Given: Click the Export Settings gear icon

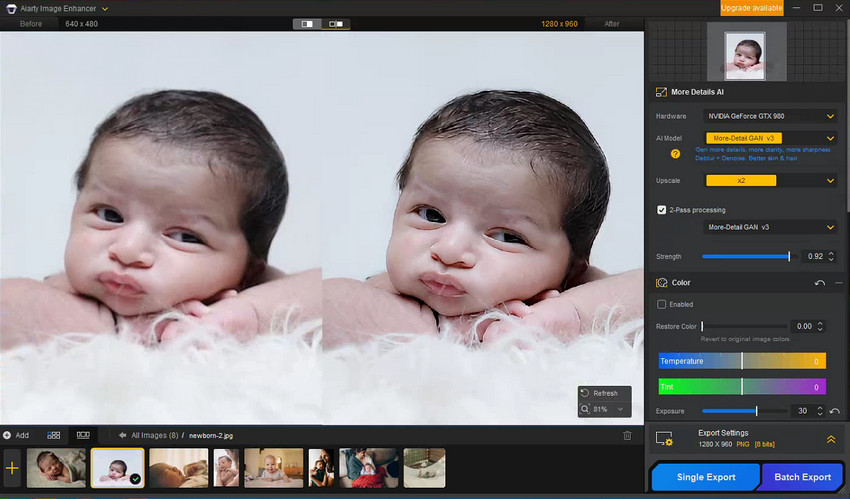Looking at the screenshot, I should point(664,439).
